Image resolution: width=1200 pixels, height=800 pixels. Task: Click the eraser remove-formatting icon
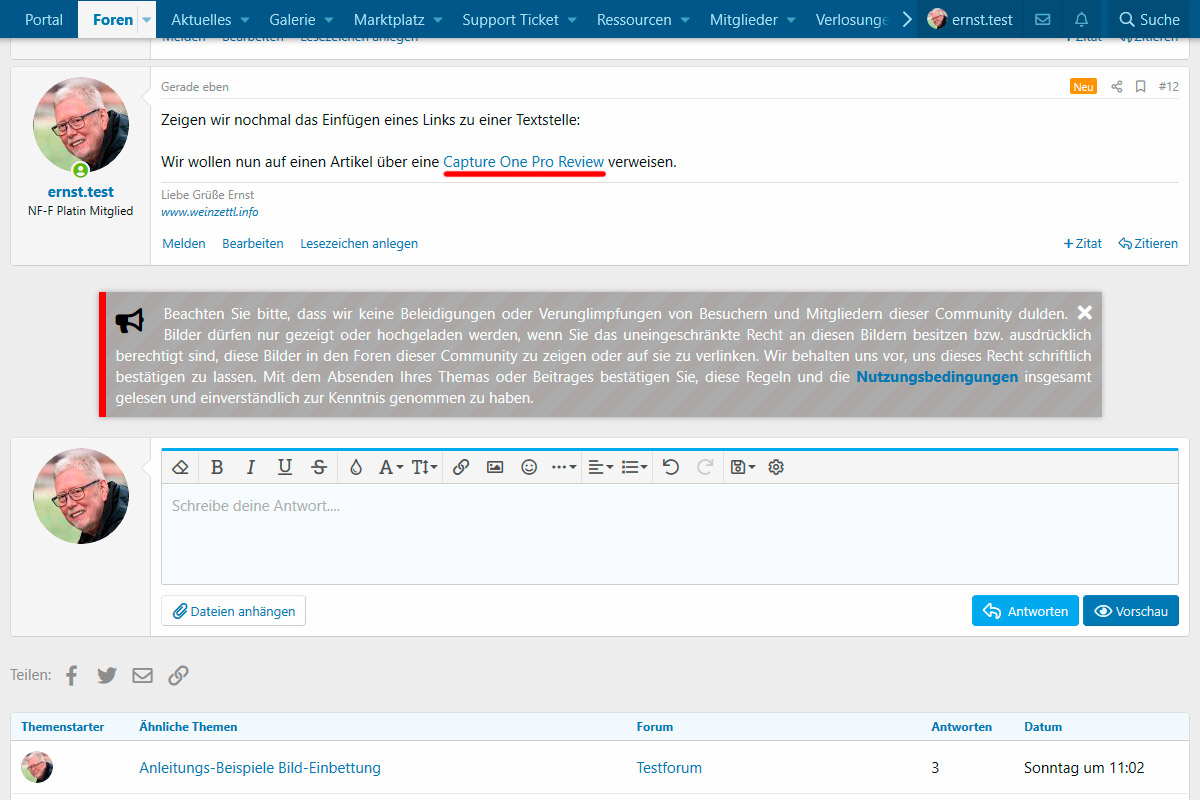point(180,467)
